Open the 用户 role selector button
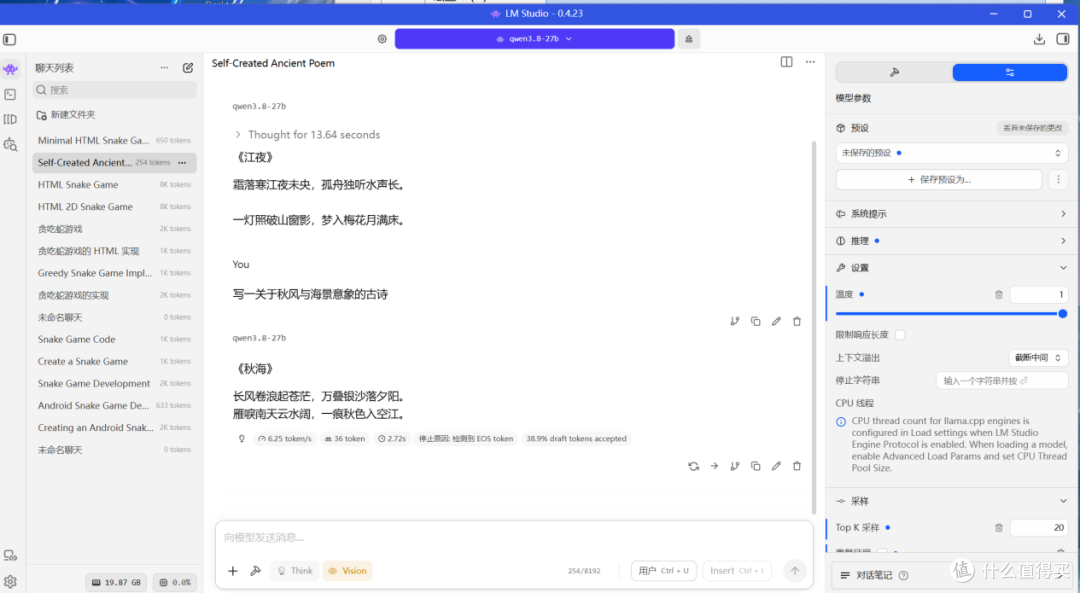1080x593 pixels. [x=664, y=571]
